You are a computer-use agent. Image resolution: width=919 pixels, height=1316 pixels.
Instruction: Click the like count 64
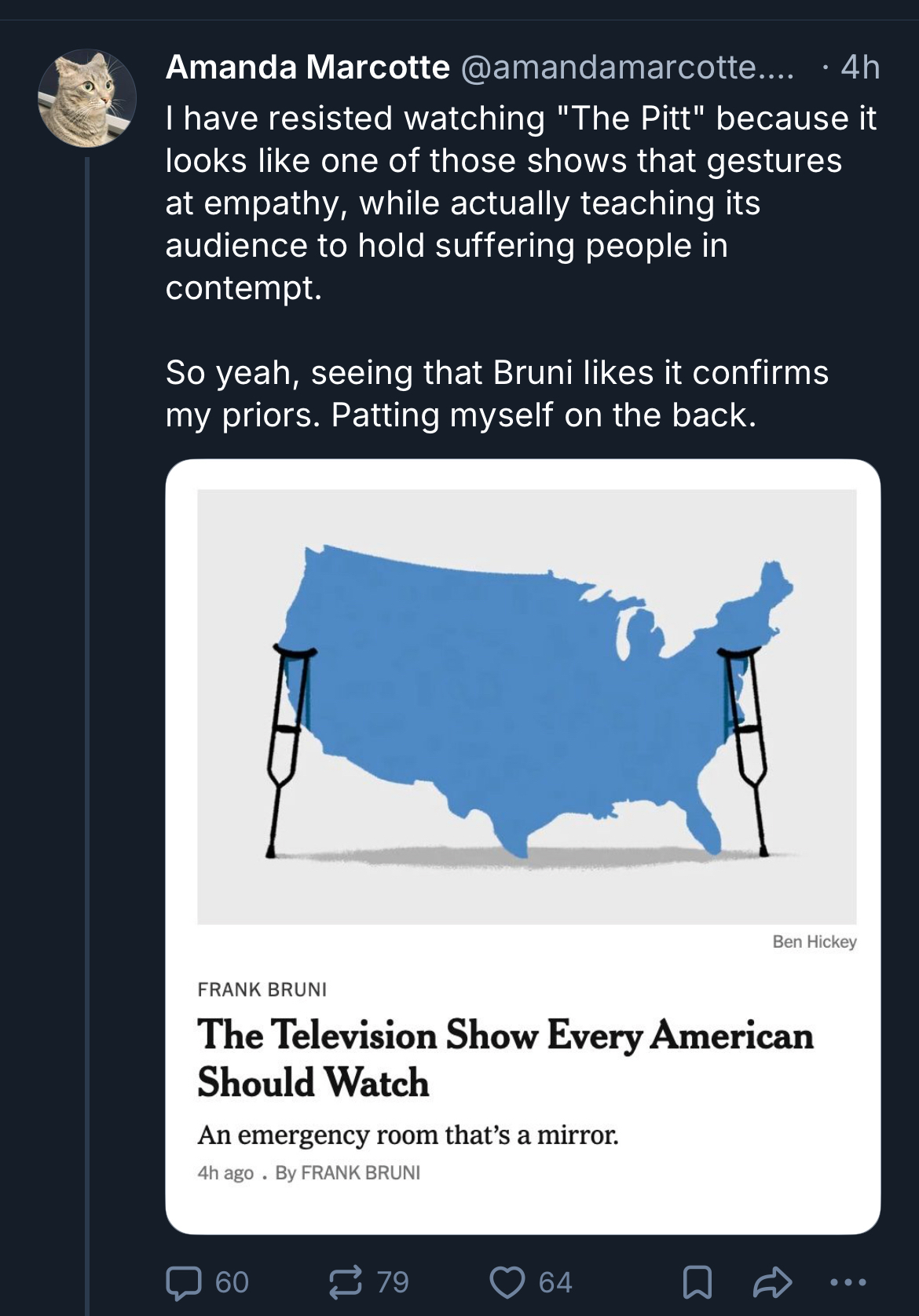(555, 1282)
